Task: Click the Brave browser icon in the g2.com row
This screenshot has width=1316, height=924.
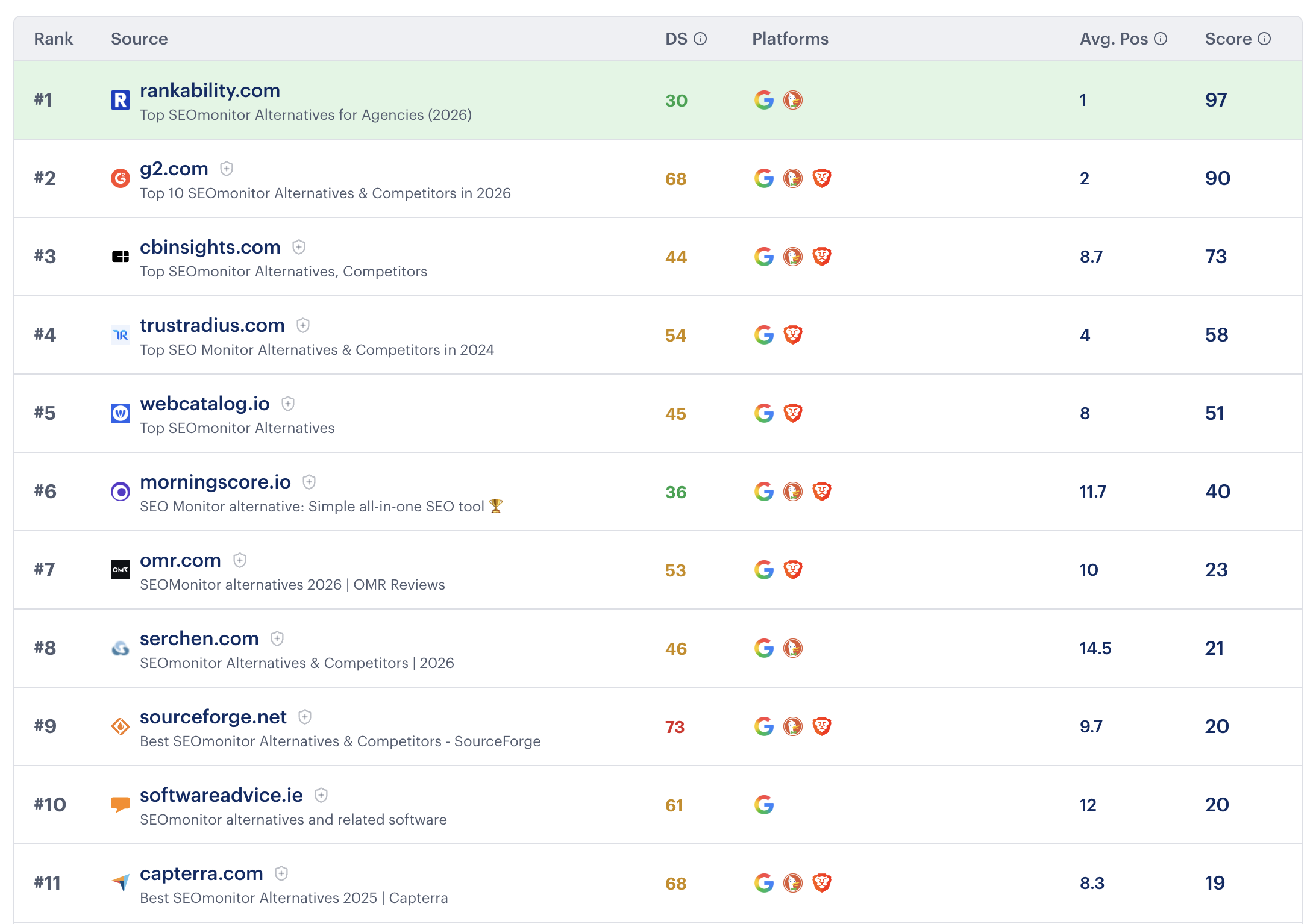Action: (822, 178)
